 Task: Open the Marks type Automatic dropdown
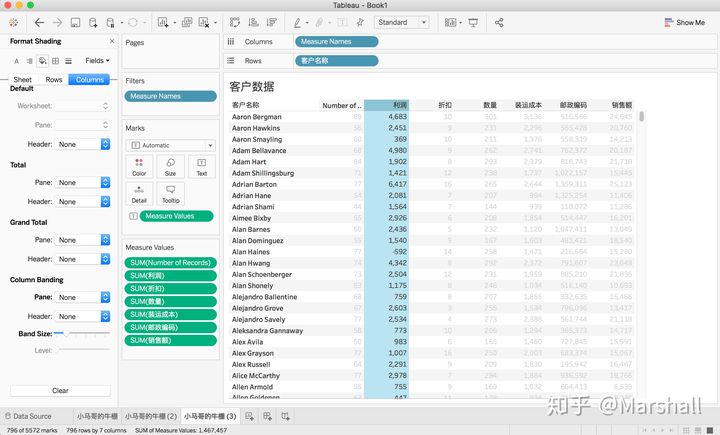click(170, 145)
